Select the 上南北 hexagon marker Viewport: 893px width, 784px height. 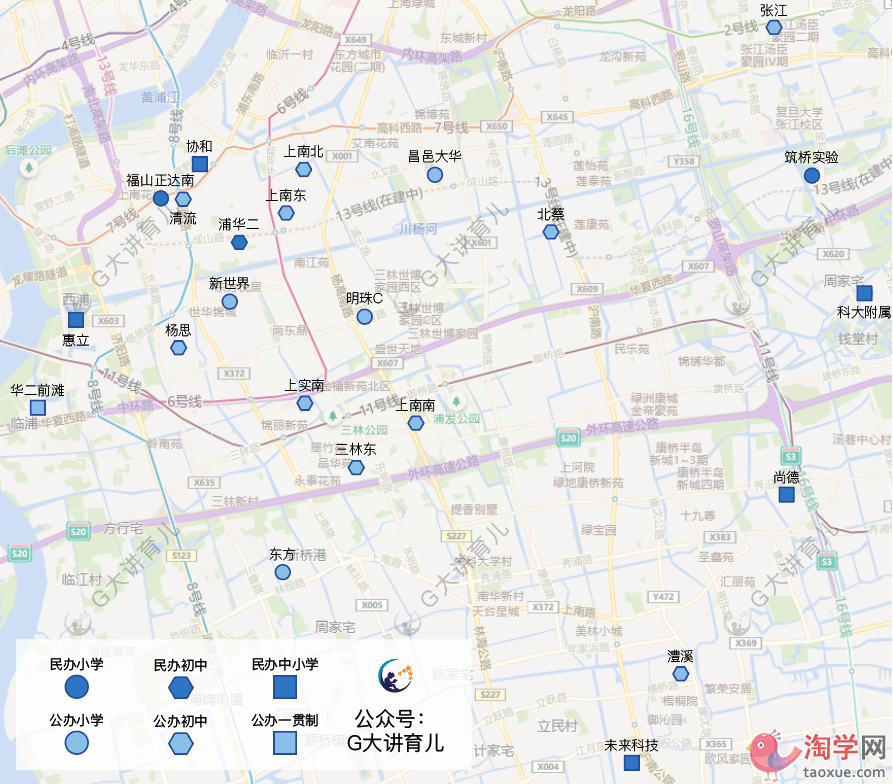click(304, 169)
